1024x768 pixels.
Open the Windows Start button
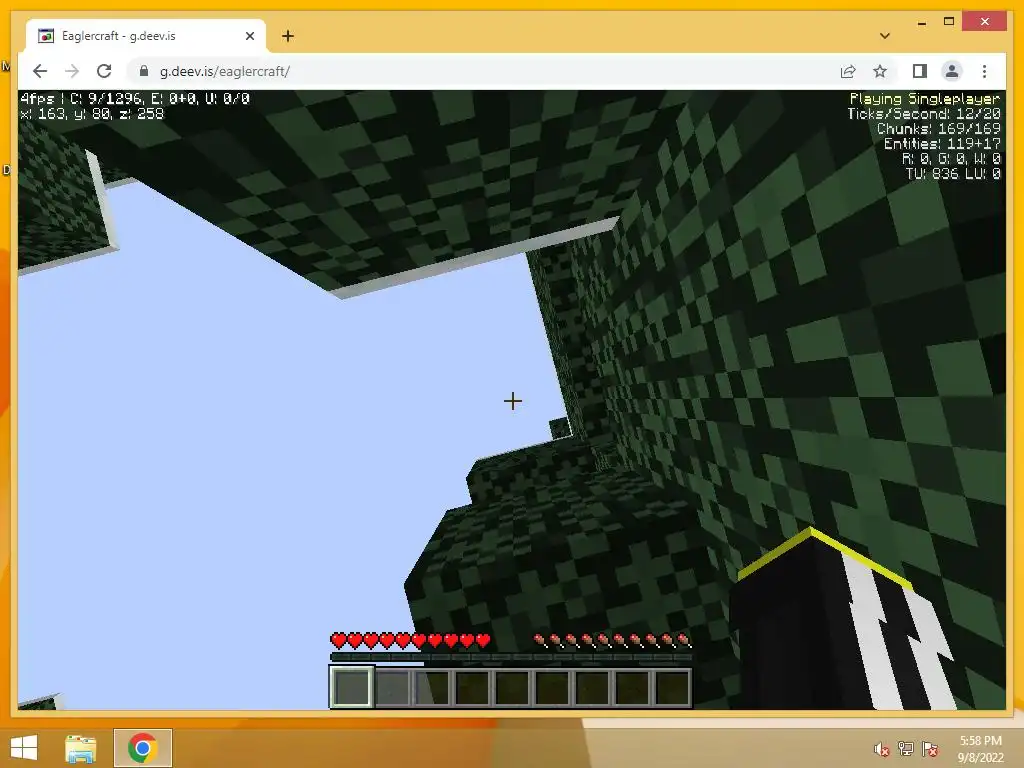point(24,748)
